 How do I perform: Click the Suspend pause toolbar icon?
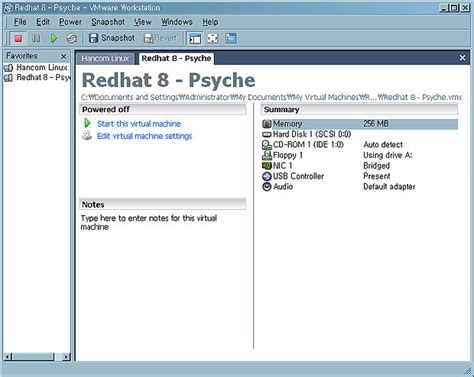pyautogui.click(x=36, y=38)
